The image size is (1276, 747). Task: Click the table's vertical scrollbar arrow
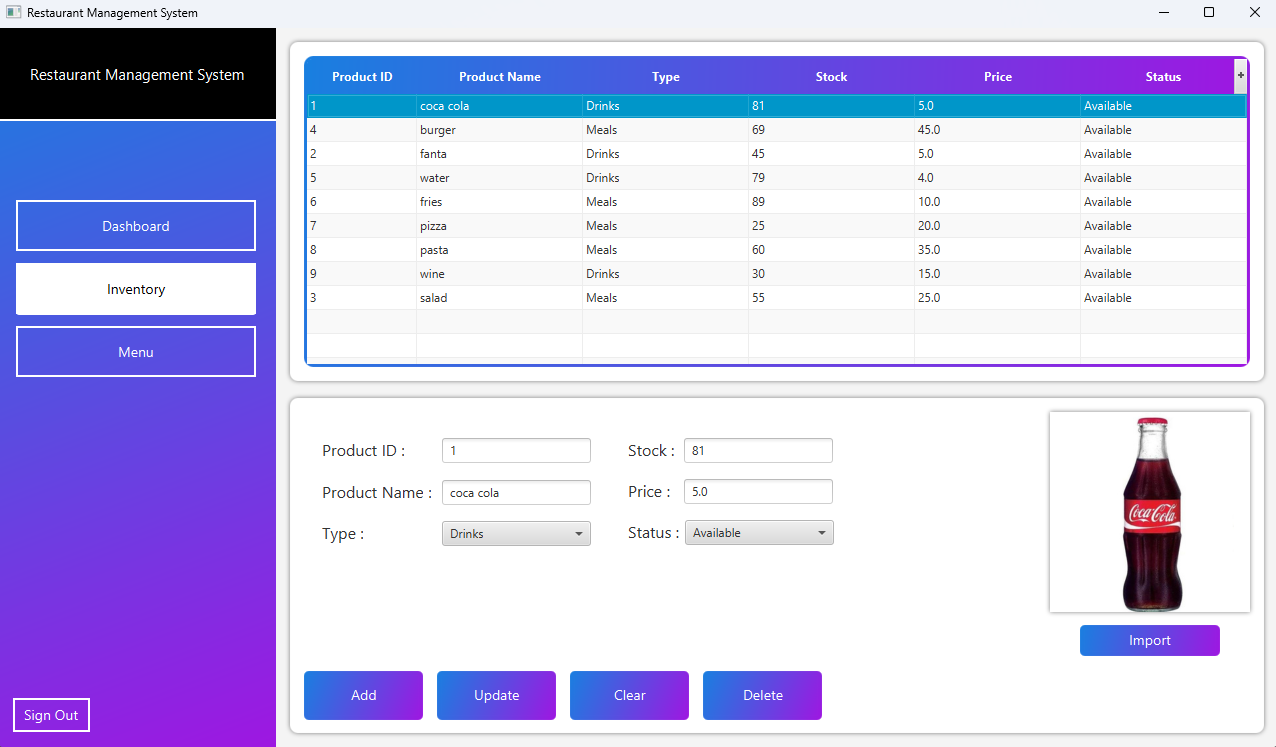[1239, 75]
